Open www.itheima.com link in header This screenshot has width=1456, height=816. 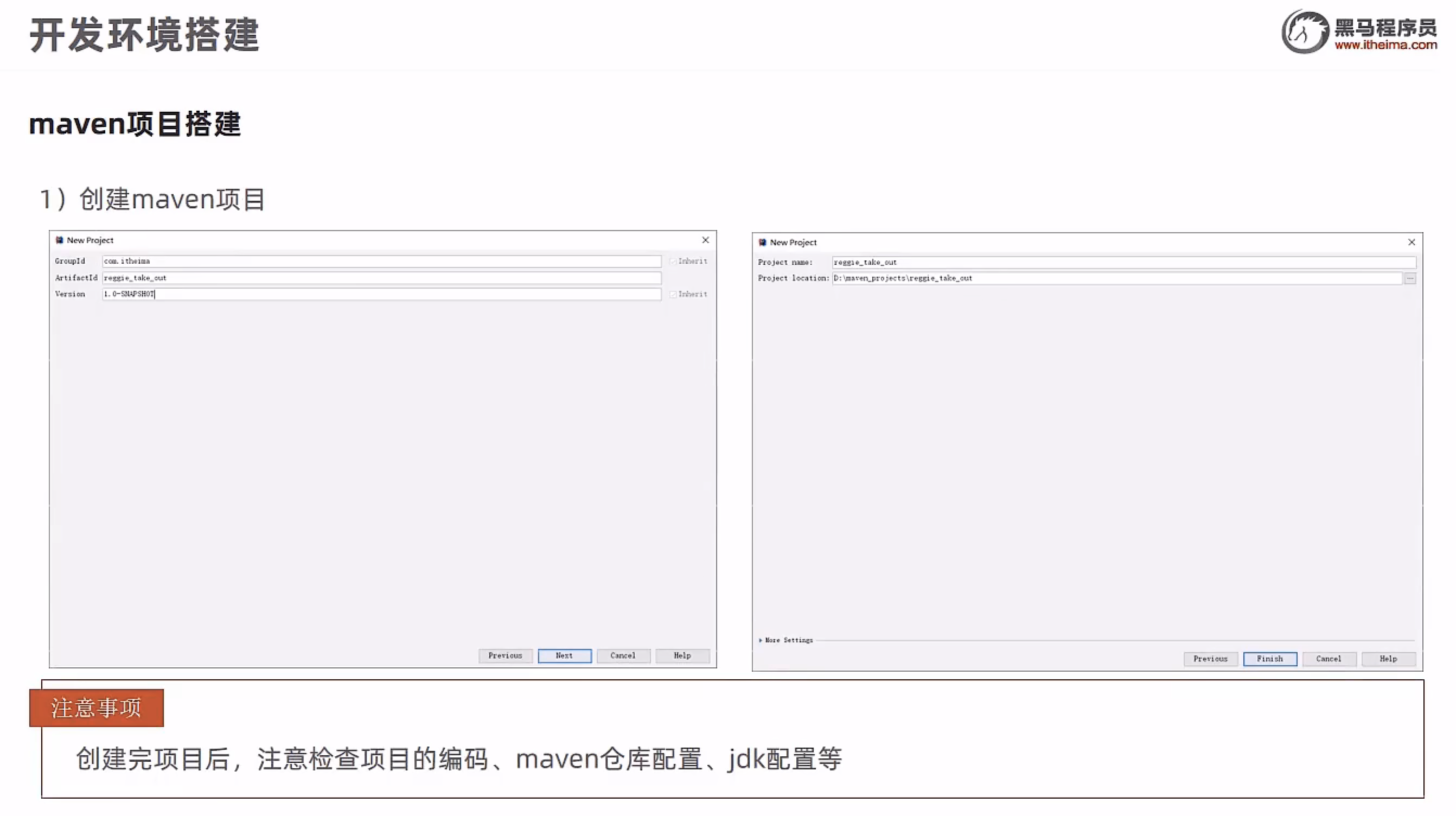tap(1385, 45)
